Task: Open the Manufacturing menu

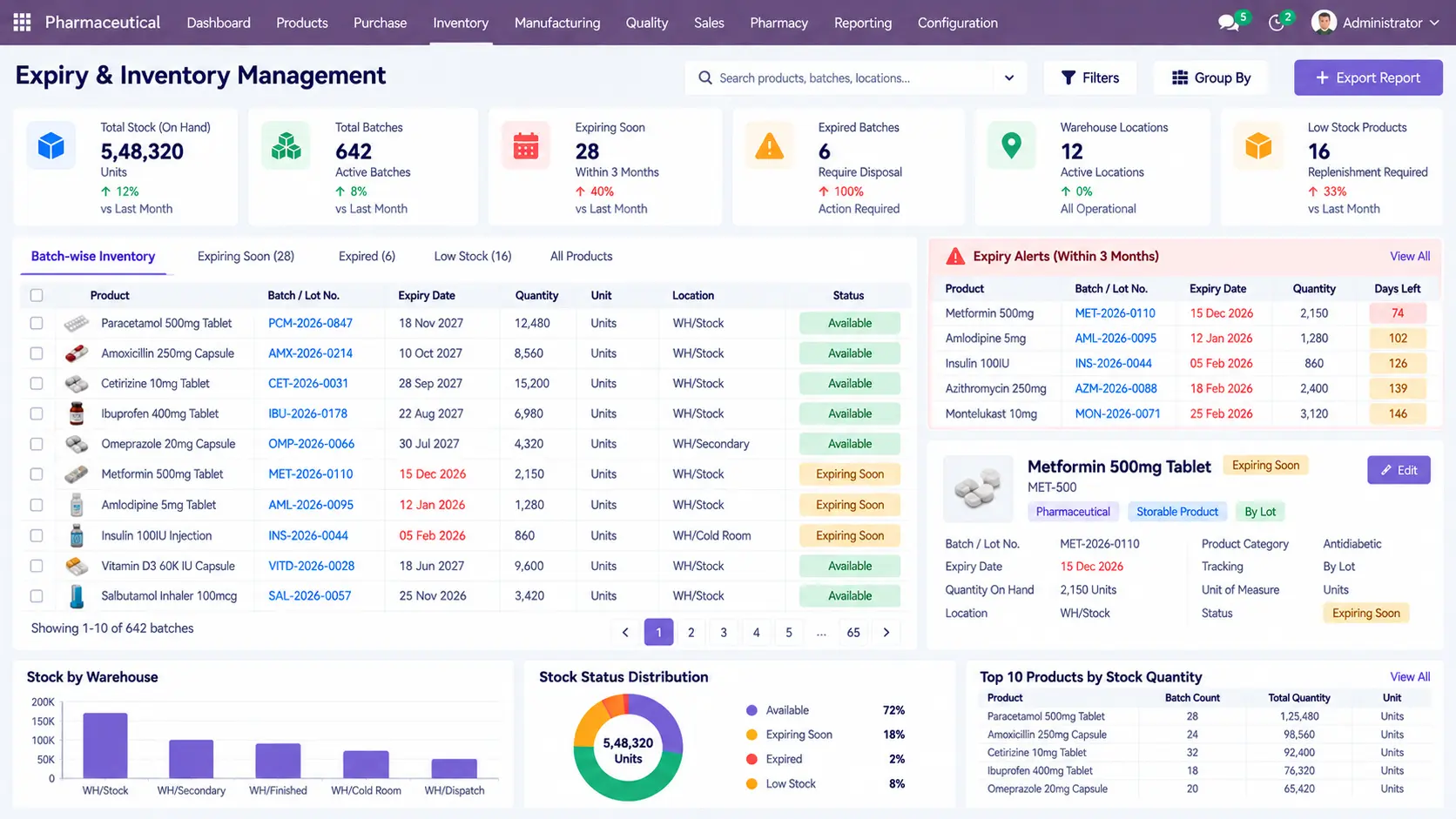Action: [557, 23]
